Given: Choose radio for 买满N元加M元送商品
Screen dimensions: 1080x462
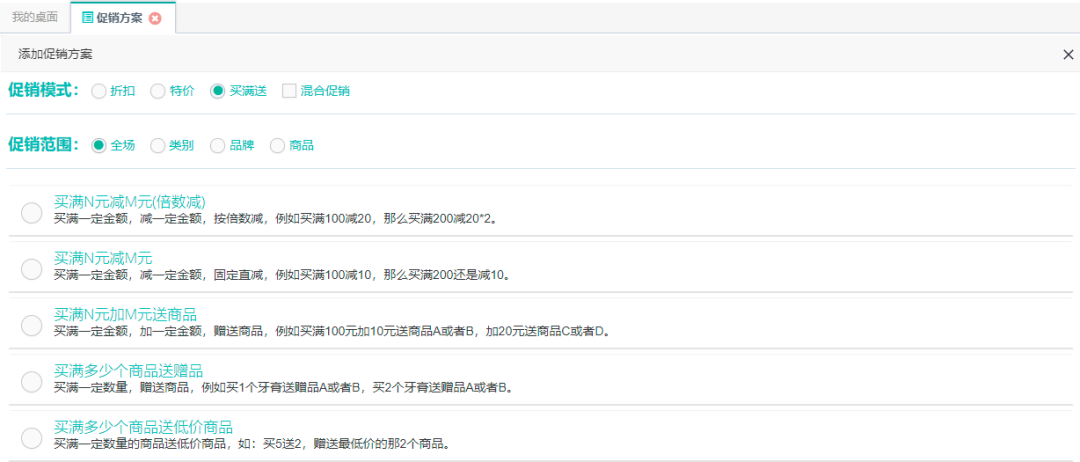Looking at the screenshot, I should [31, 325].
